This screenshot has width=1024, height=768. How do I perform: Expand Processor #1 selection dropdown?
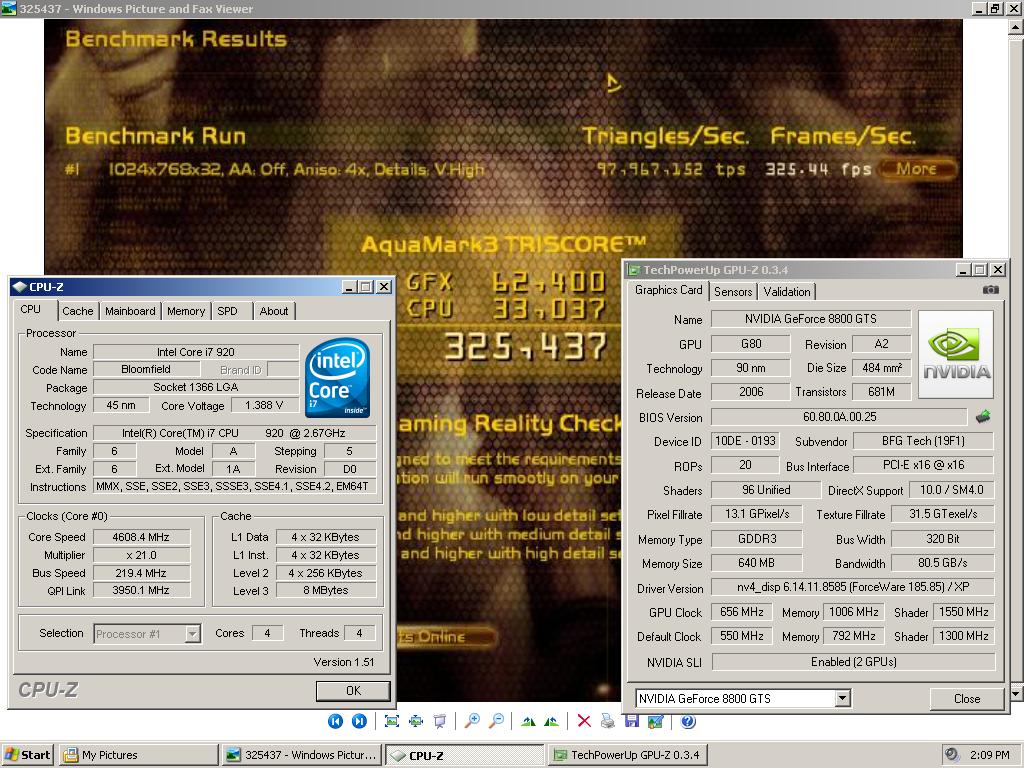coord(193,633)
